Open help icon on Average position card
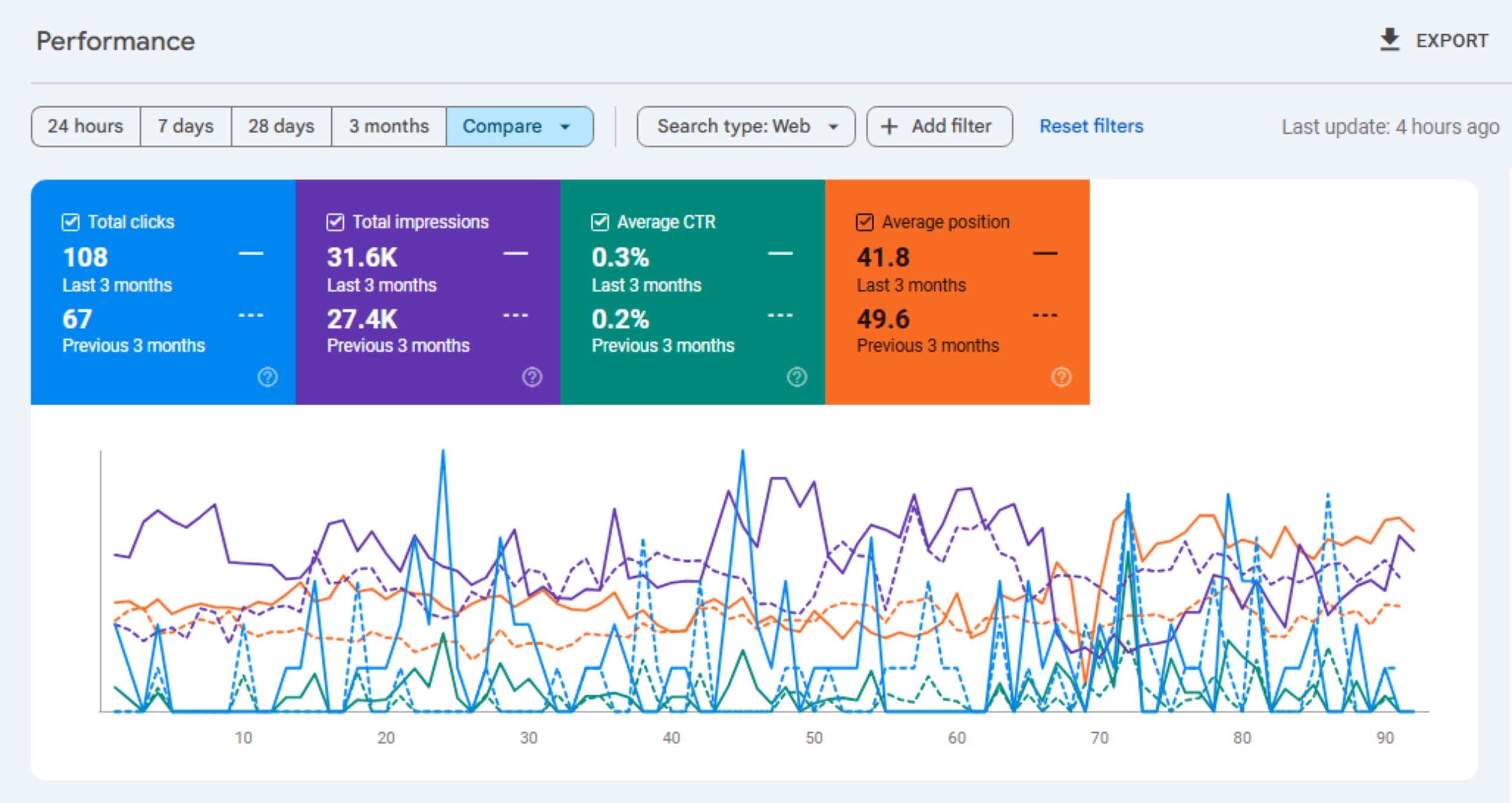The image size is (1512, 803). (1061, 376)
